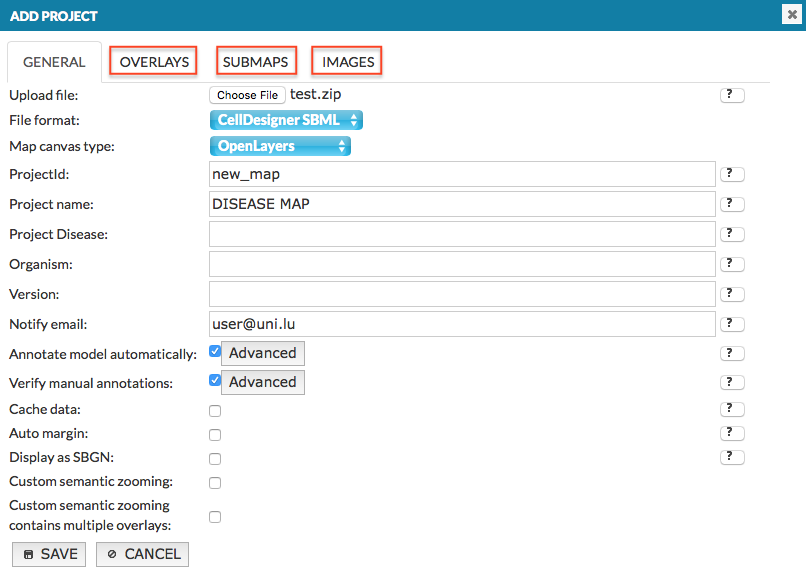Click the Choose File upload button
This screenshot has width=806, height=587.
[247, 95]
